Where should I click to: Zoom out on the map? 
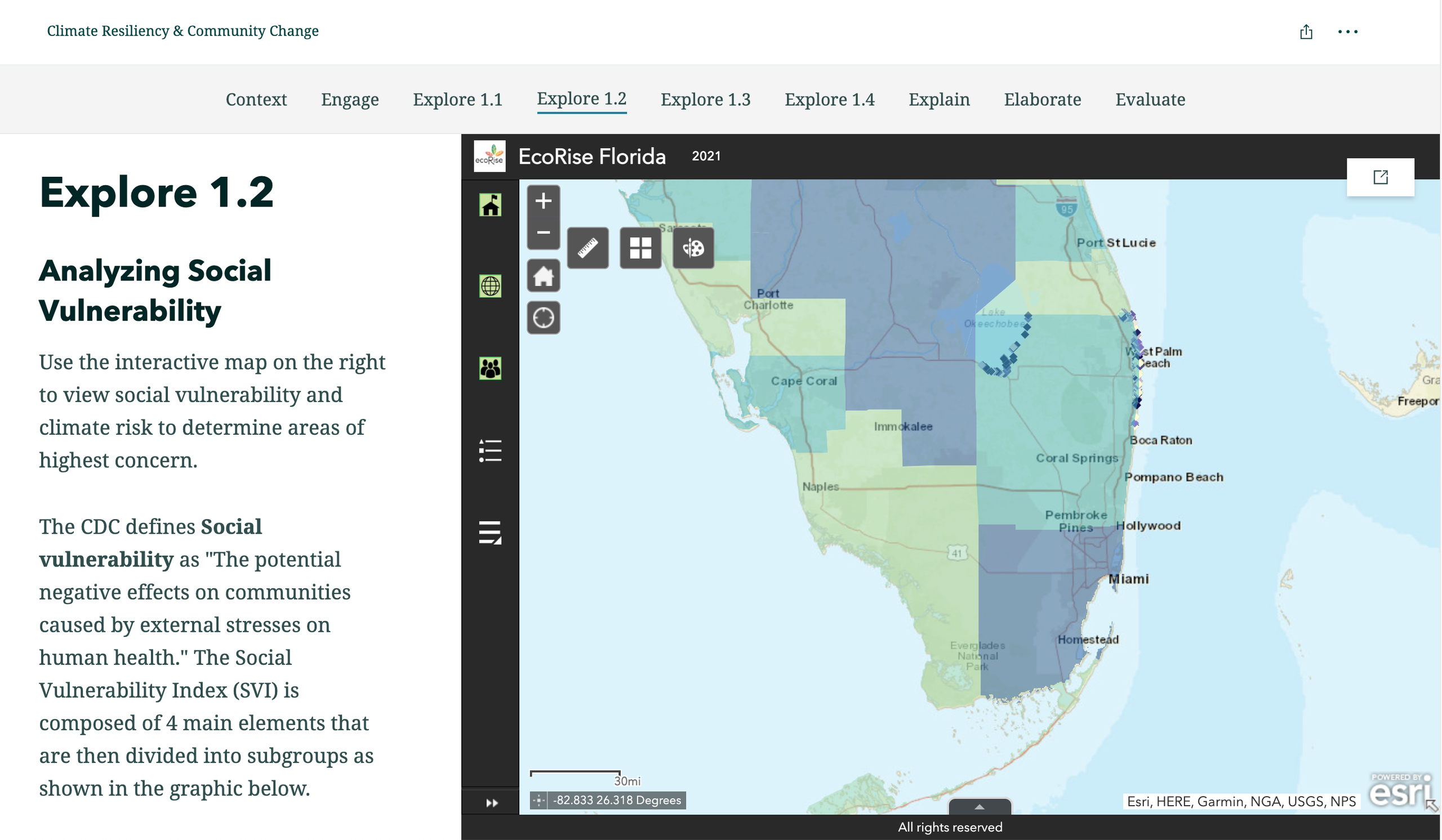coord(544,233)
